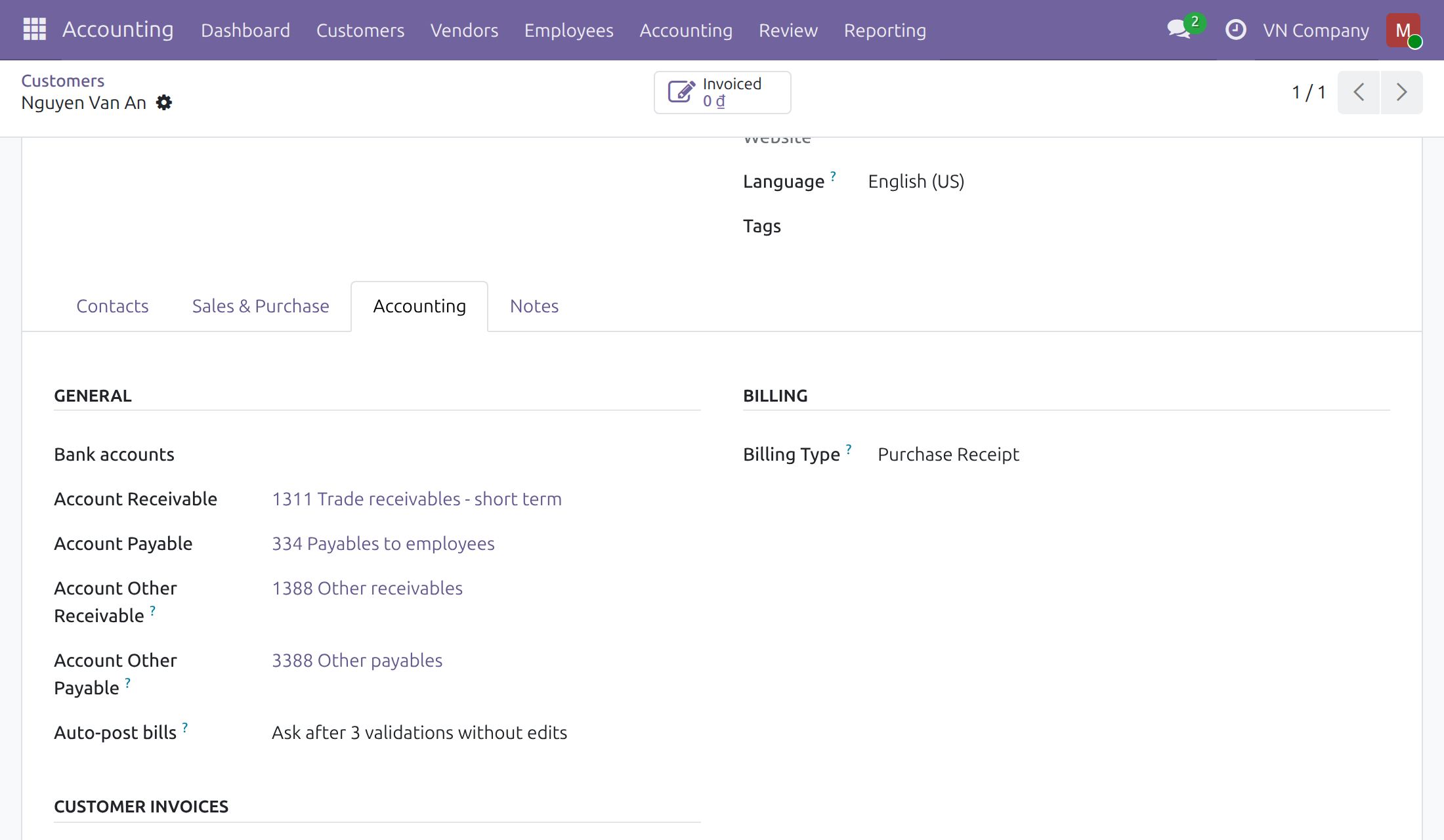Image resolution: width=1444 pixels, height=840 pixels.
Task: Click Auto-post bills help icon
Action: 185,727
